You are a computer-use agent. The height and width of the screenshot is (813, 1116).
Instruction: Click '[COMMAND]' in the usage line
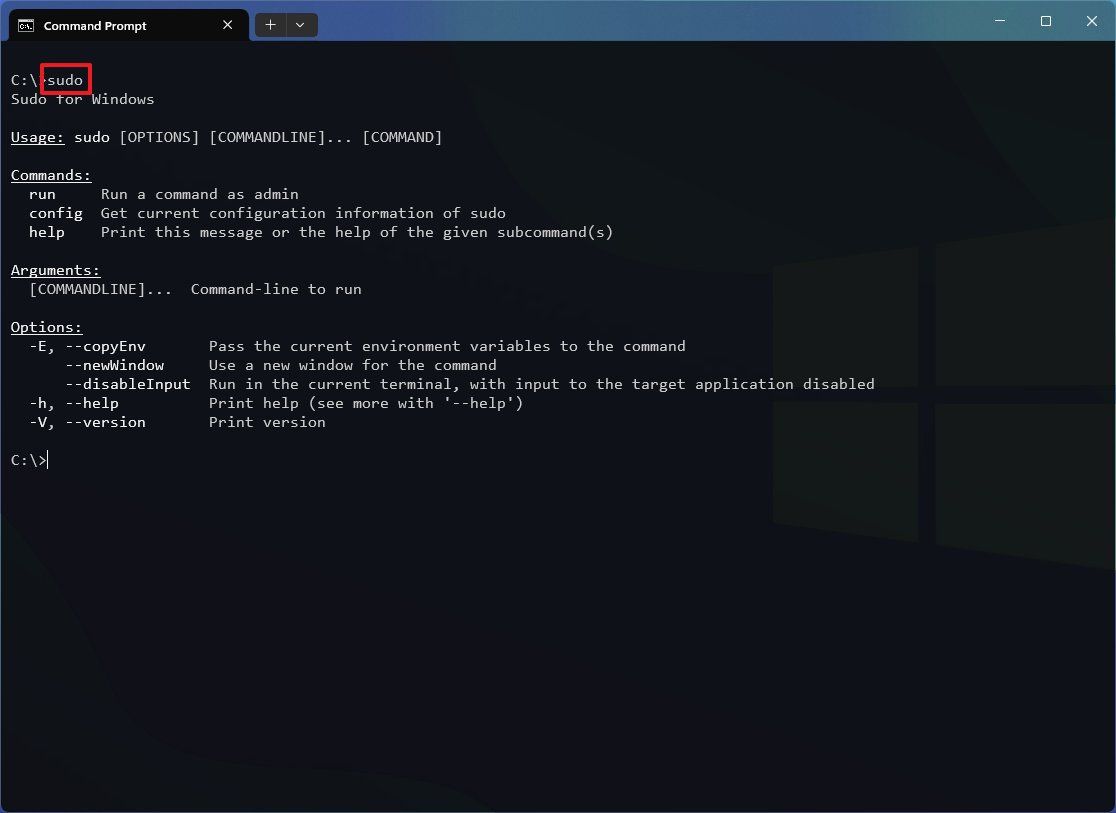click(402, 137)
